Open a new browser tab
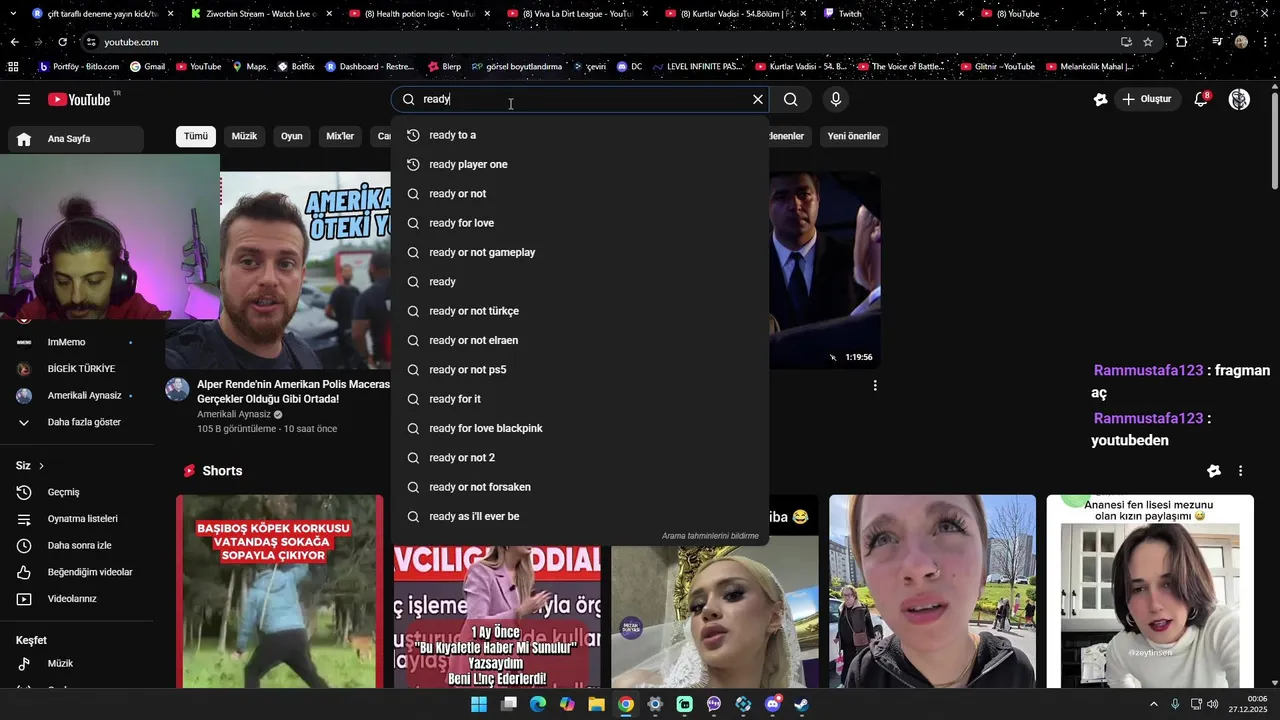Screen dimensions: 1280x720 (1143, 14)
